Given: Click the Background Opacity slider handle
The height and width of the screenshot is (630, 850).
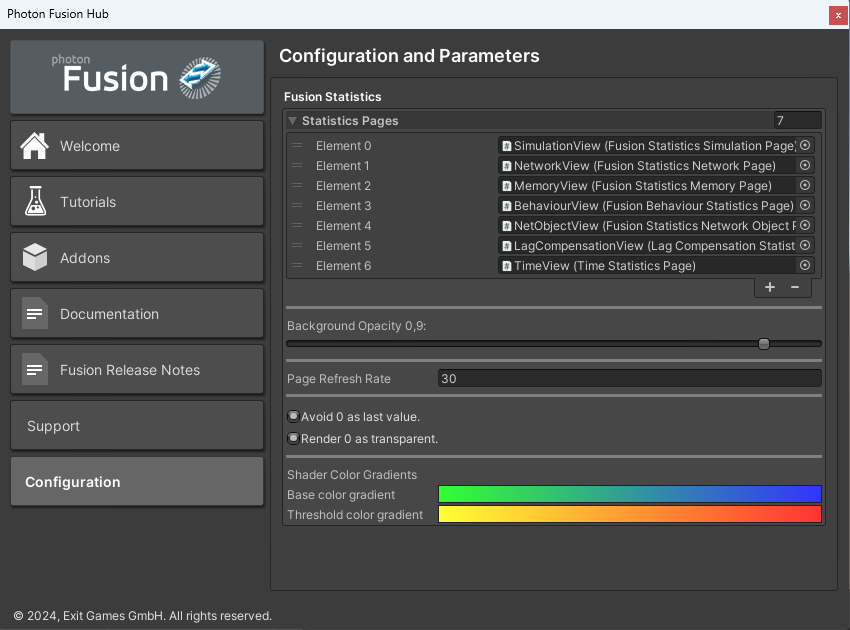Looking at the screenshot, I should (x=764, y=344).
